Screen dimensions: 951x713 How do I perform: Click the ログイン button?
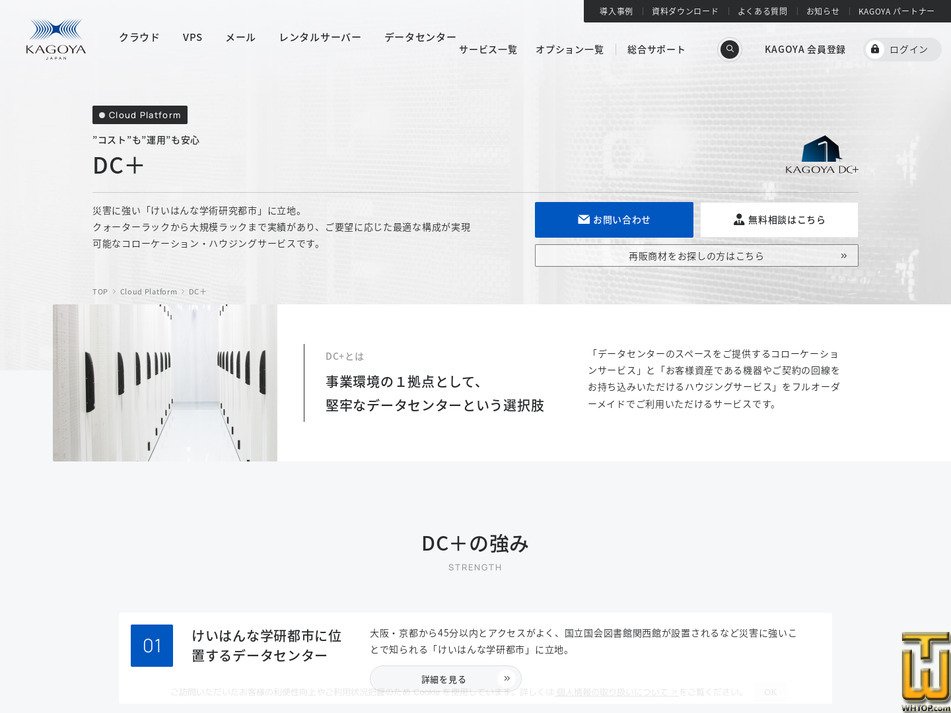tap(902, 50)
